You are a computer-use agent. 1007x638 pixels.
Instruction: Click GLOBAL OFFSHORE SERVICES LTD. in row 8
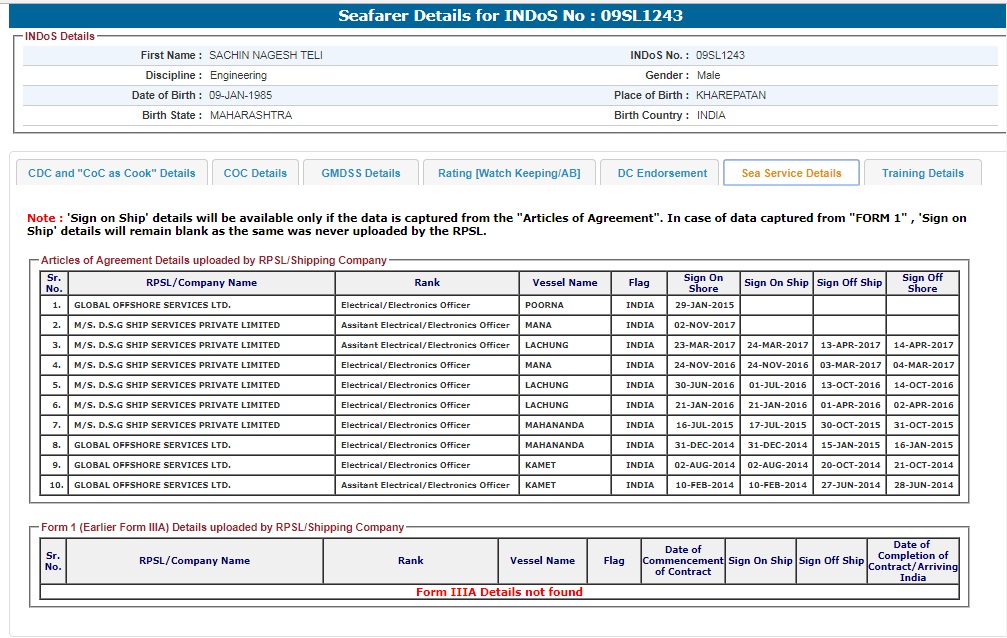coord(152,445)
